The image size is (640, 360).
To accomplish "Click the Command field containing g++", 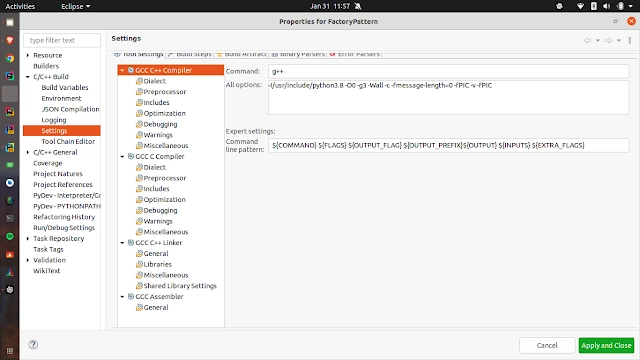I will tap(448, 71).
